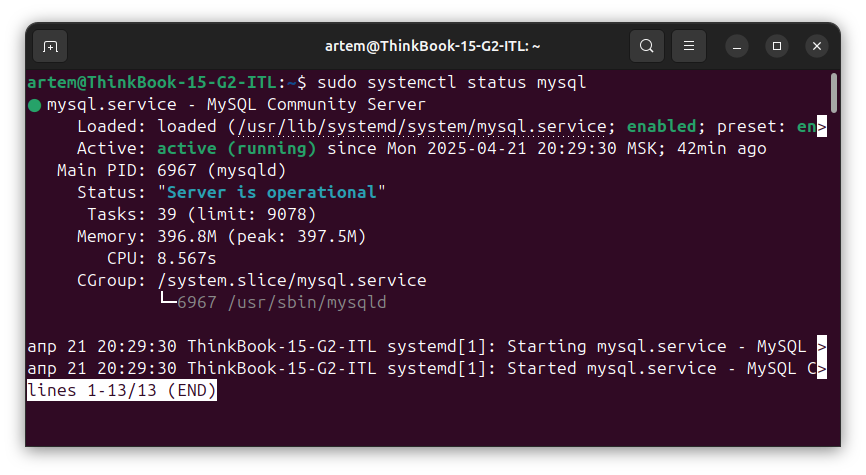The height and width of the screenshot is (475, 866).
Task: Click the vertical scrollbar thumb of the terminal
Action: pos(834,93)
